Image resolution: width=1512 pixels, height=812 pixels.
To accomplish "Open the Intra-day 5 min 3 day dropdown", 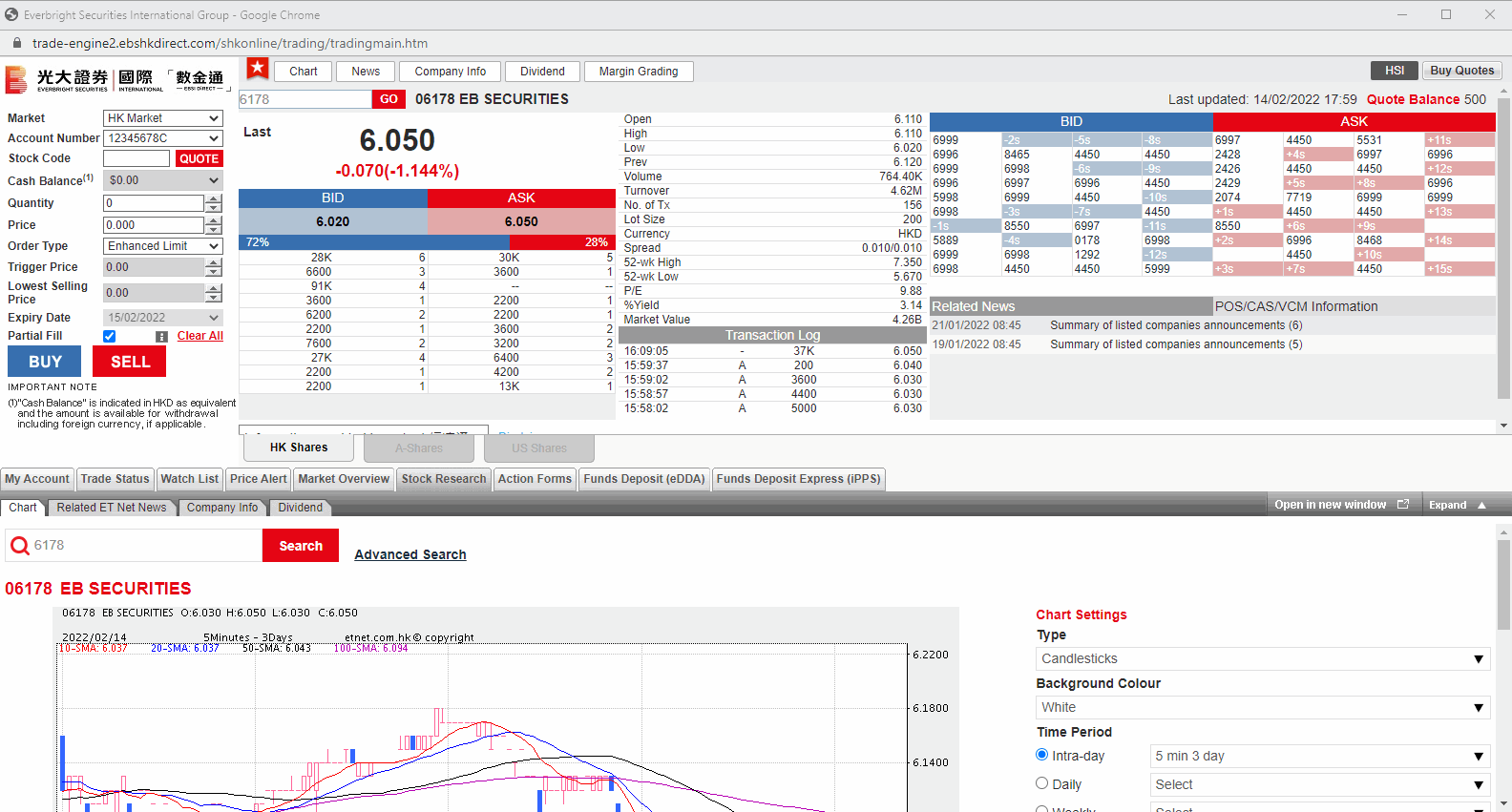I will [x=1320, y=757].
